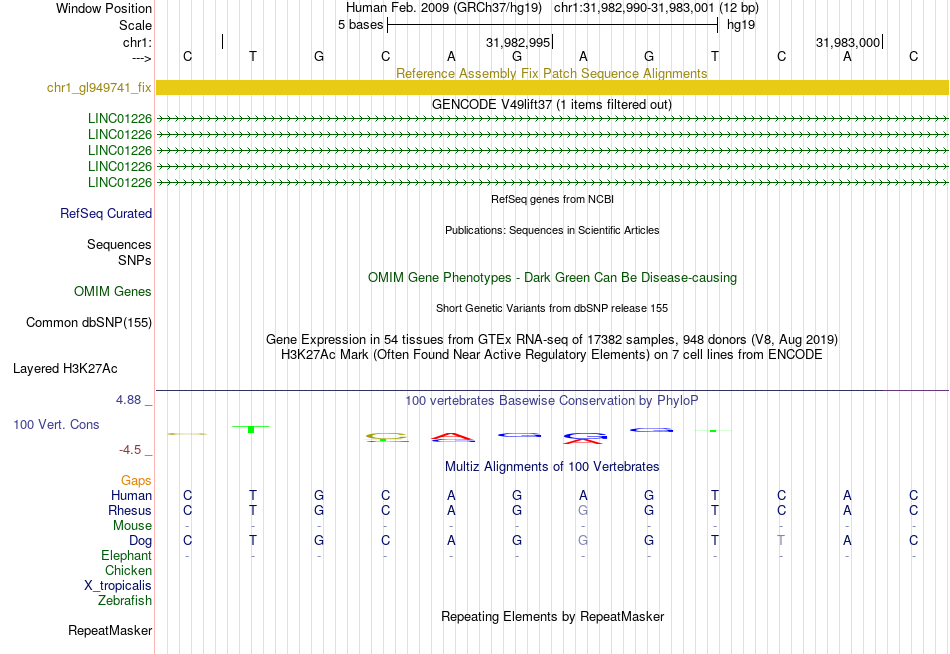This screenshot has width=950, height=654.
Task: Click the RefSeq Curated track label
Action: pyautogui.click(x=106, y=213)
